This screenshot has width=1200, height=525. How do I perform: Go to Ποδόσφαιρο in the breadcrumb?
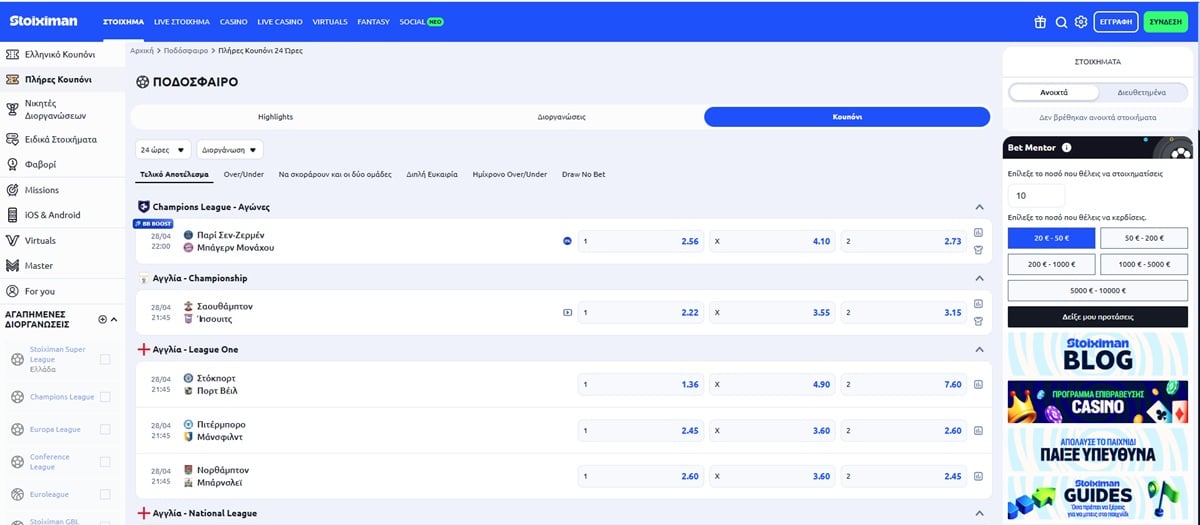[187, 50]
